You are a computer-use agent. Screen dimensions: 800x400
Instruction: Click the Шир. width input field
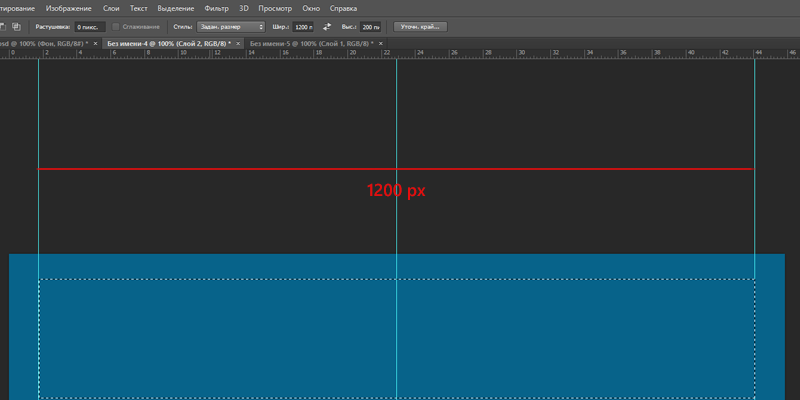(303, 26)
